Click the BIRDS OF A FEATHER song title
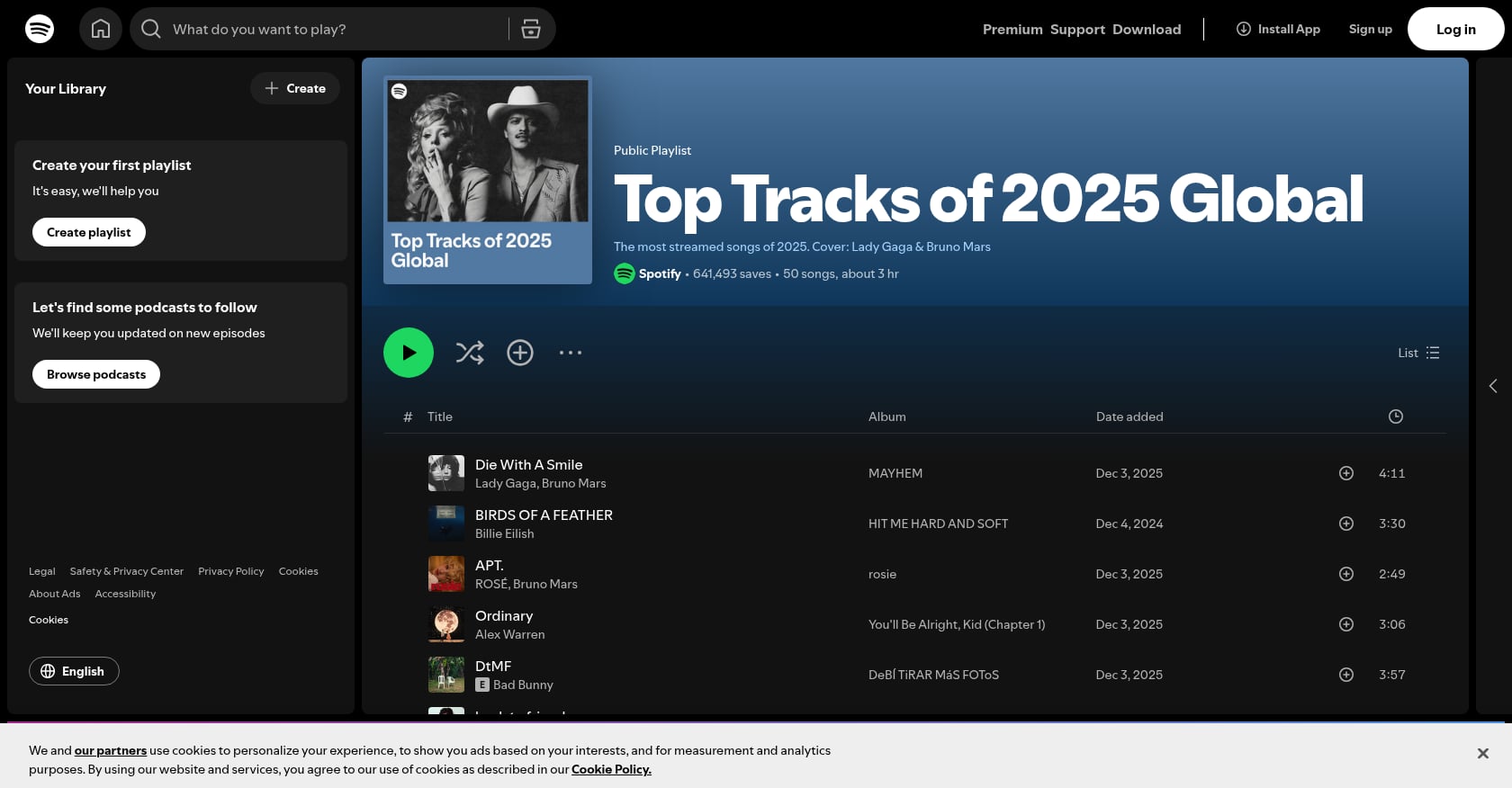This screenshot has width=1512, height=788. click(x=544, y=515)
